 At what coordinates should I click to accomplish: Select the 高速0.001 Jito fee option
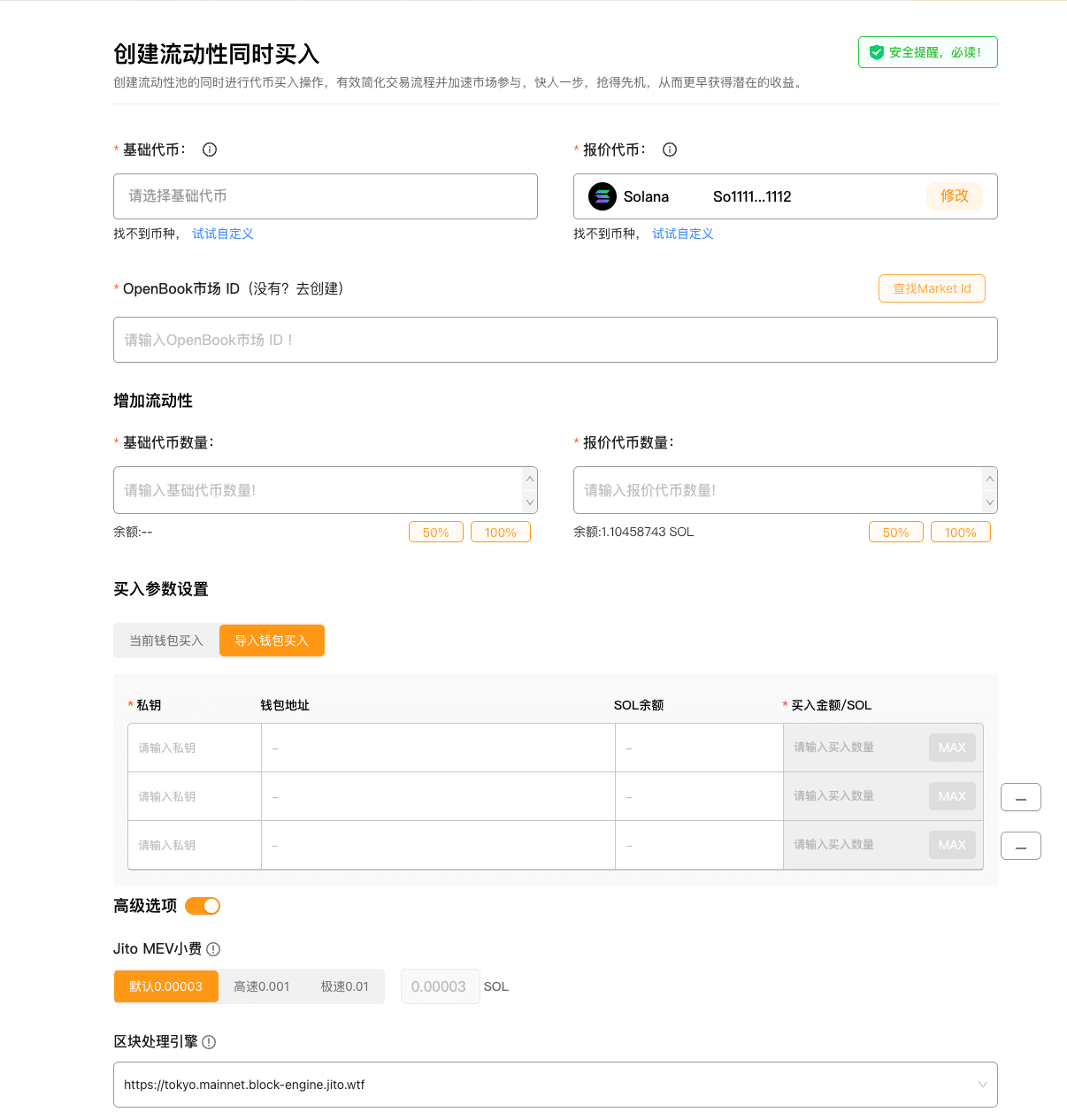261,986
